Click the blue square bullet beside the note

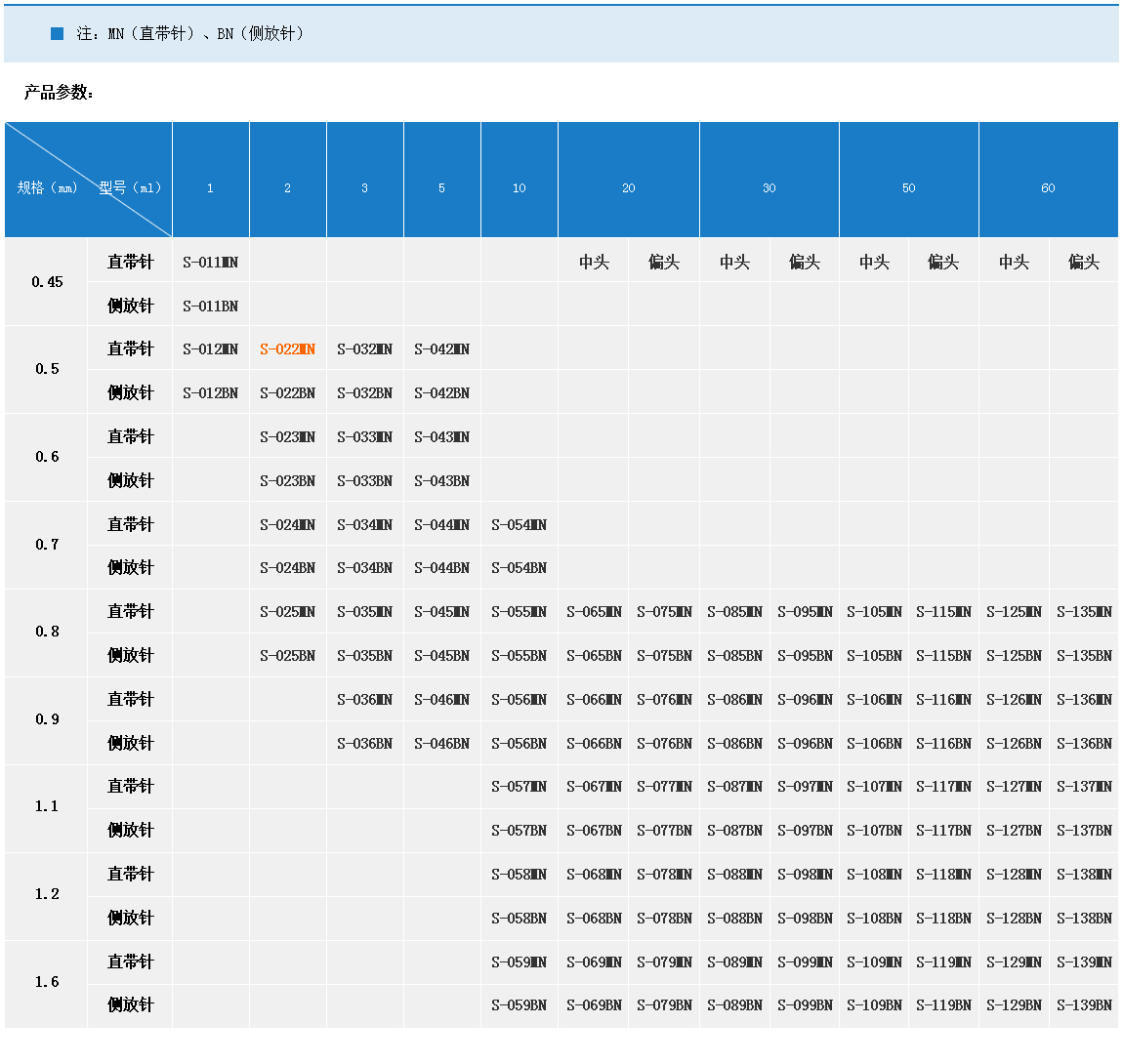coord(57,34)
